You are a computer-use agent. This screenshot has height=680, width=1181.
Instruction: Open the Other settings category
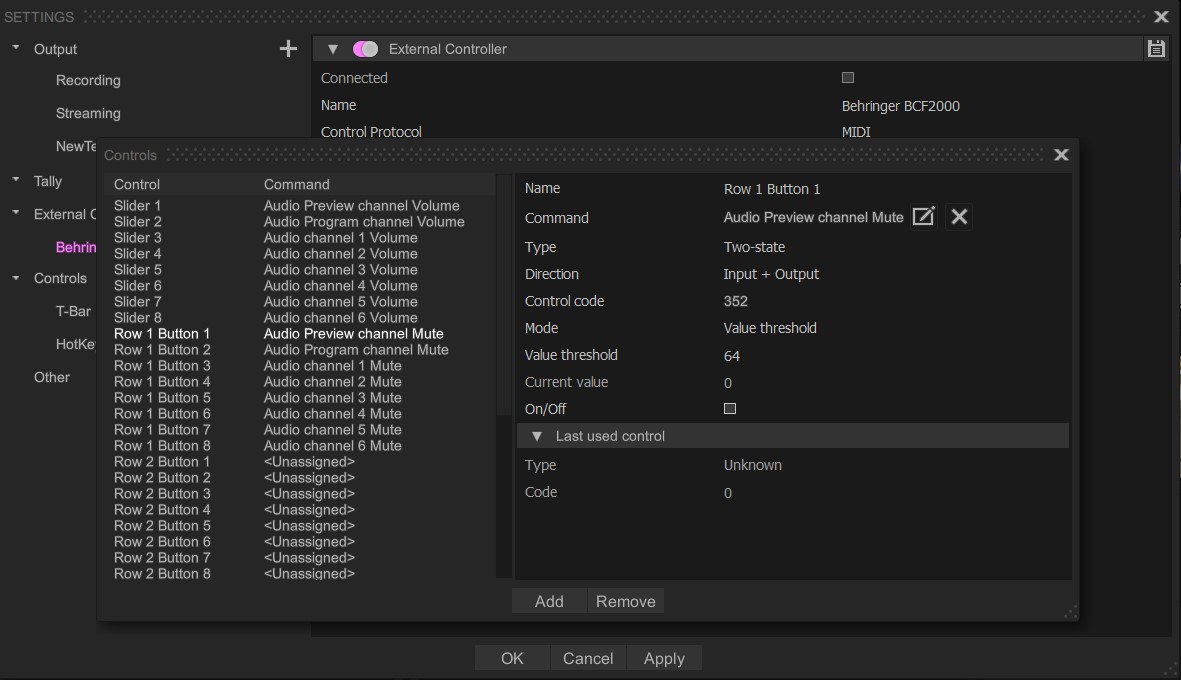coord(52,377)
